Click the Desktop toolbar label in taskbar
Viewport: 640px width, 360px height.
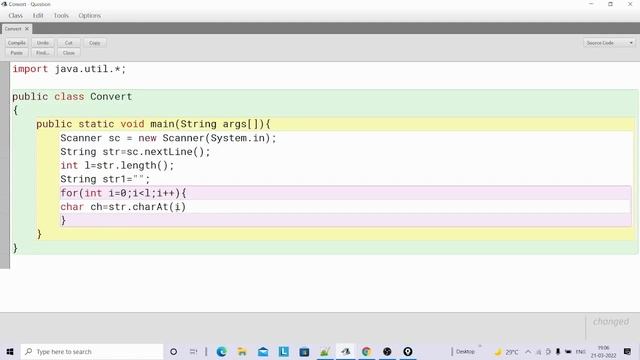pos(465,351)
